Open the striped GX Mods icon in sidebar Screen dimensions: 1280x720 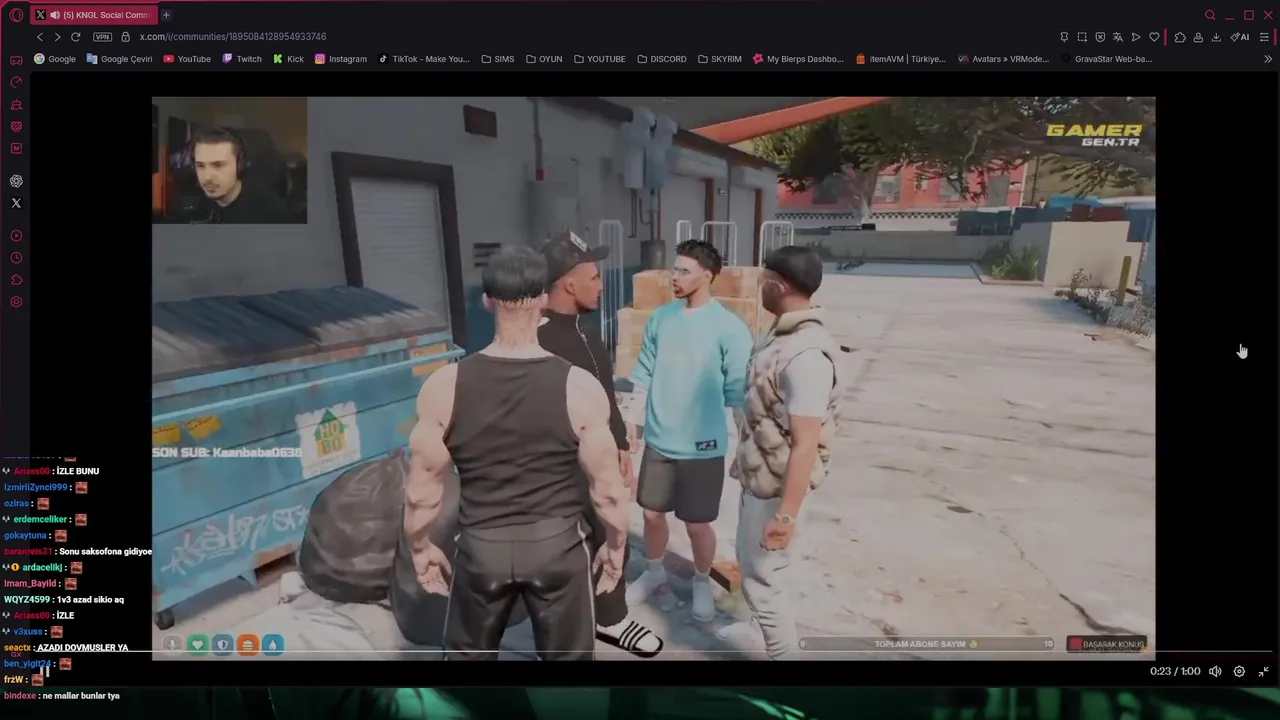pos(16,126)
